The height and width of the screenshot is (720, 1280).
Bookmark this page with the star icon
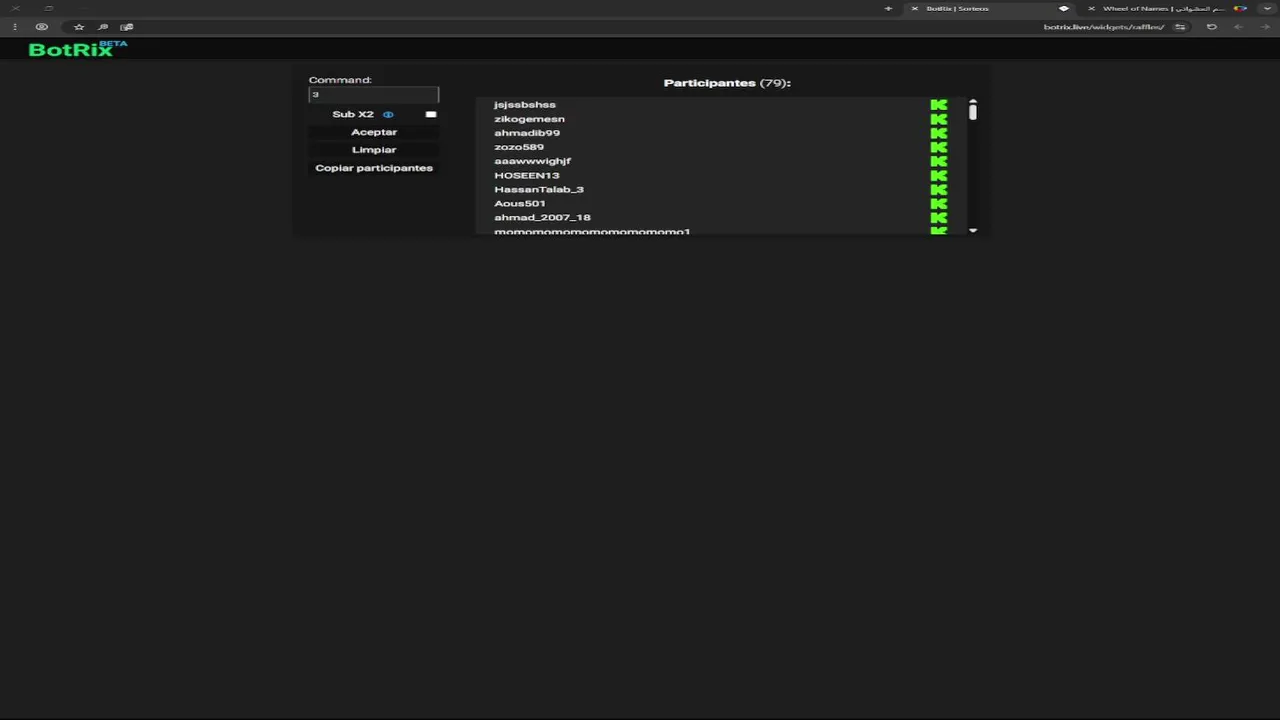point(79,27)
